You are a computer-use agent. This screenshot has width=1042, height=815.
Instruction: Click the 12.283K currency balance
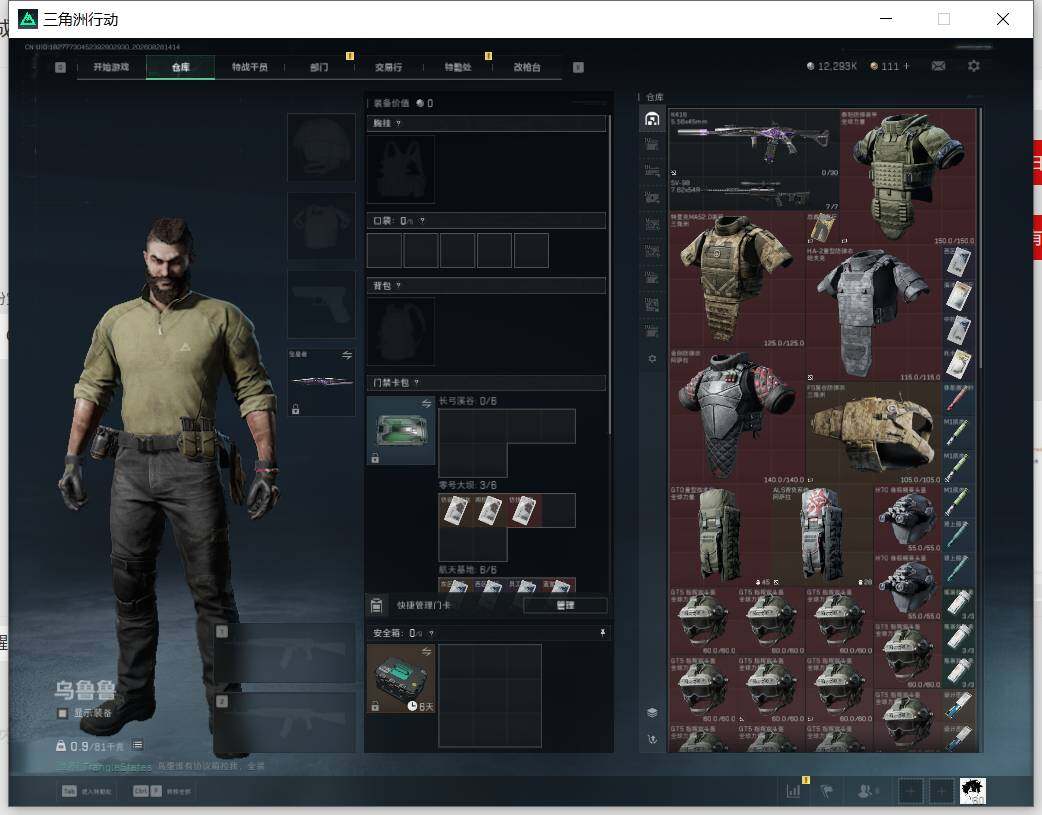pos(832,66)
